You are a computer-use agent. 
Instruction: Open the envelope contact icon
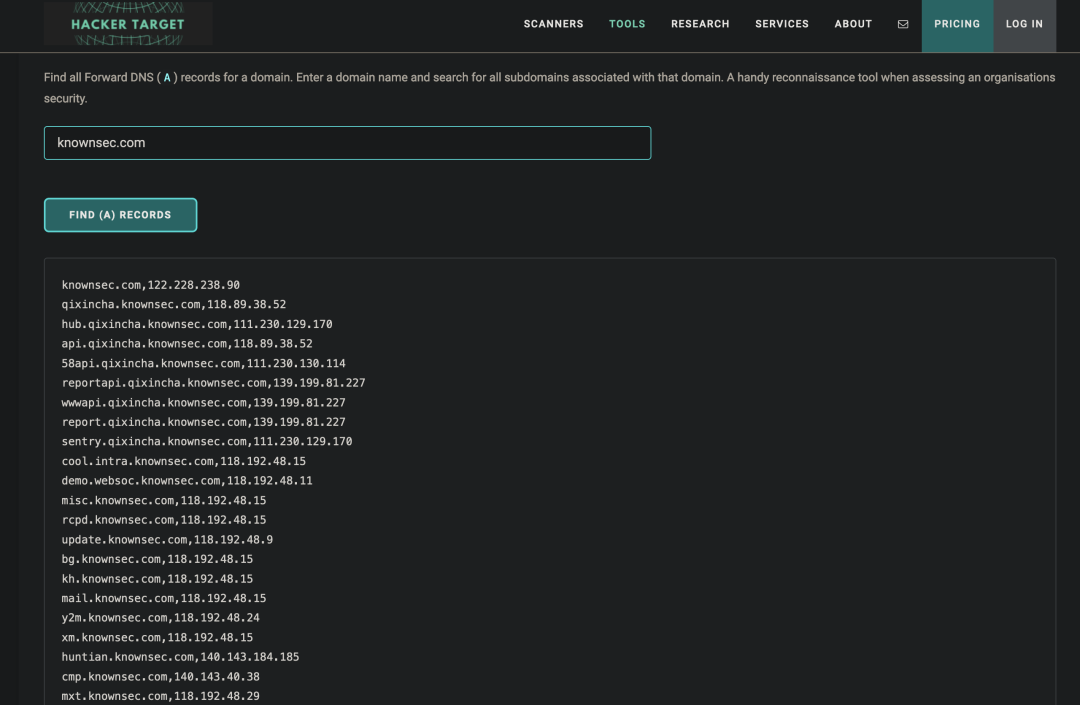(903, 24)
